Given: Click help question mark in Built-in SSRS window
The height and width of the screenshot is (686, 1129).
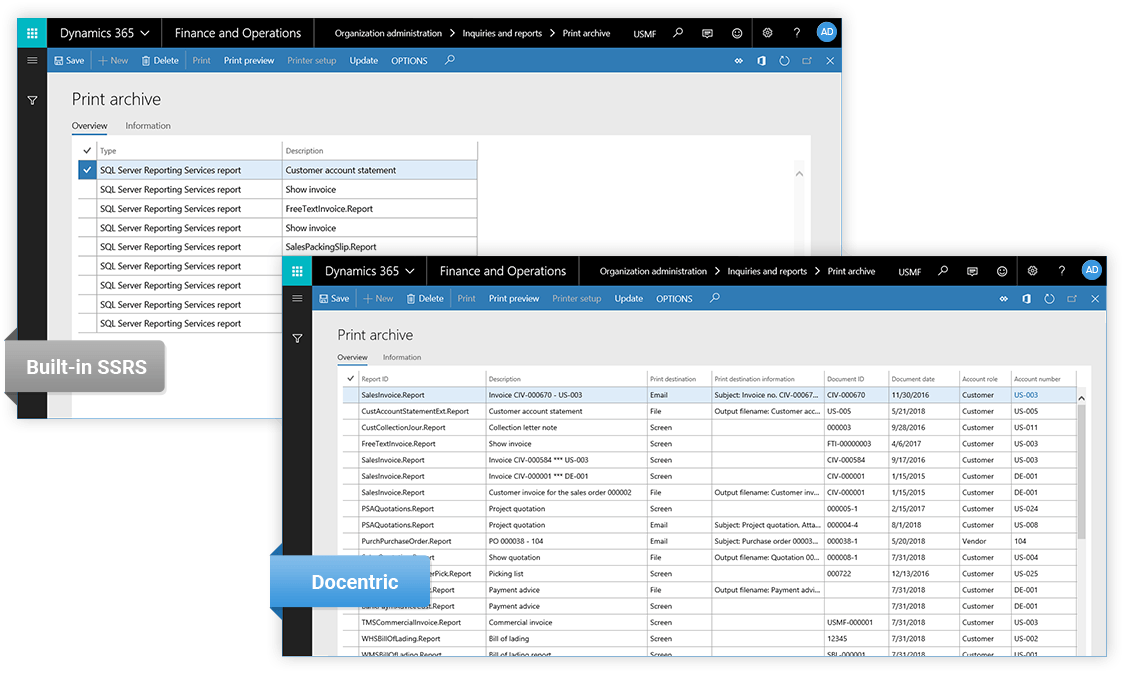Looking at the screenshot, I should click(x=796, y=33).
